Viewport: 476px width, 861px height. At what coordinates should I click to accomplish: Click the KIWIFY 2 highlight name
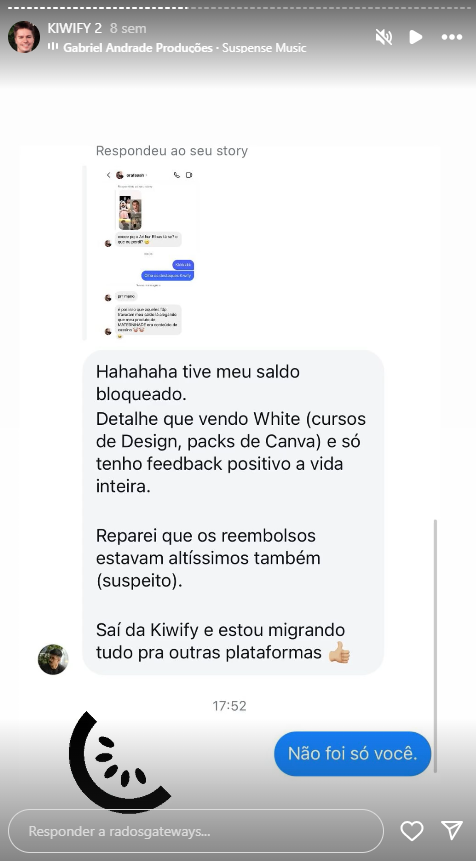(x=75, y=29)
